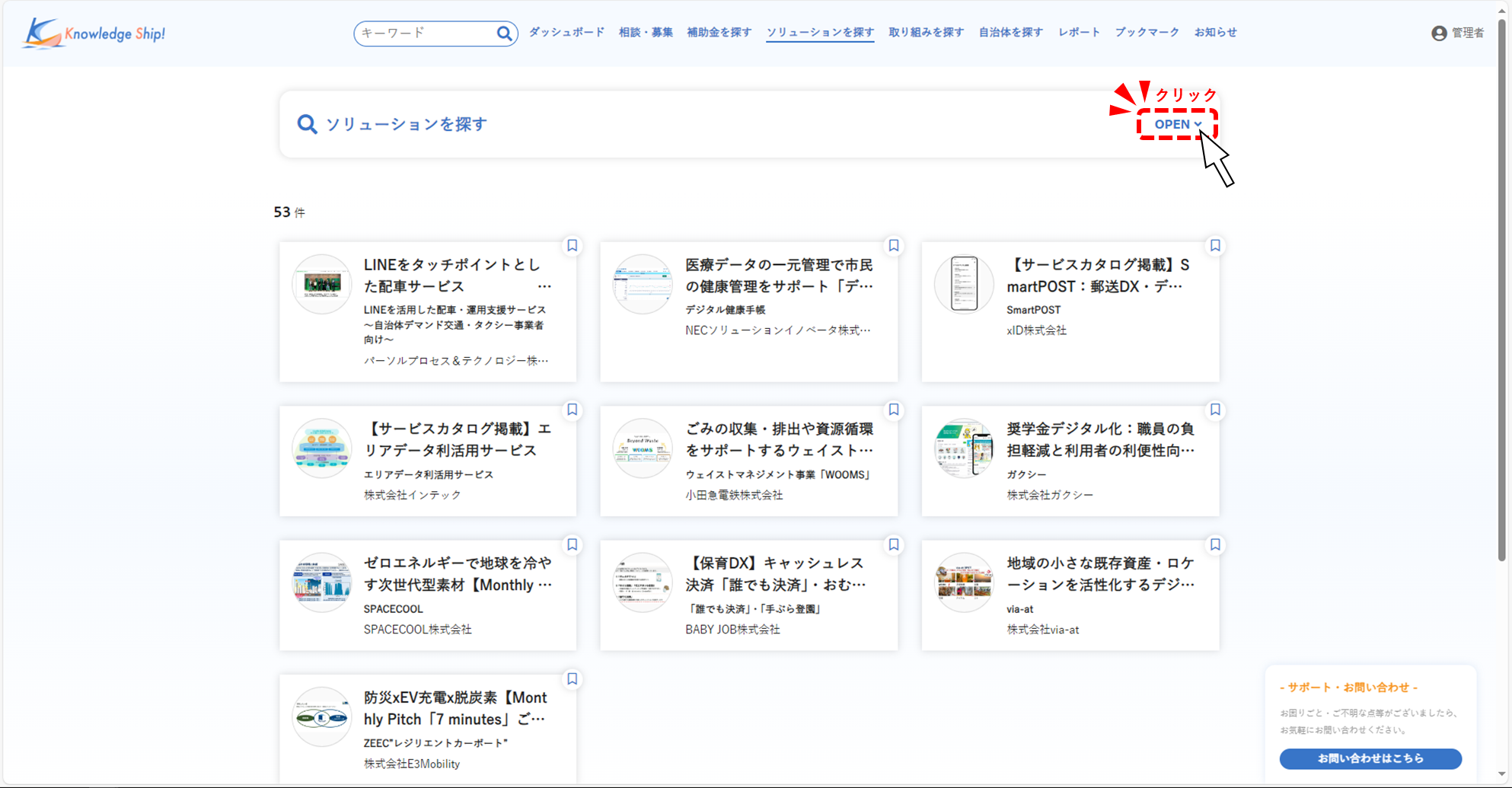Screen dimensions: 1512x788
Task: Open the お知らせ menu item
Action: coord(1215,33)
